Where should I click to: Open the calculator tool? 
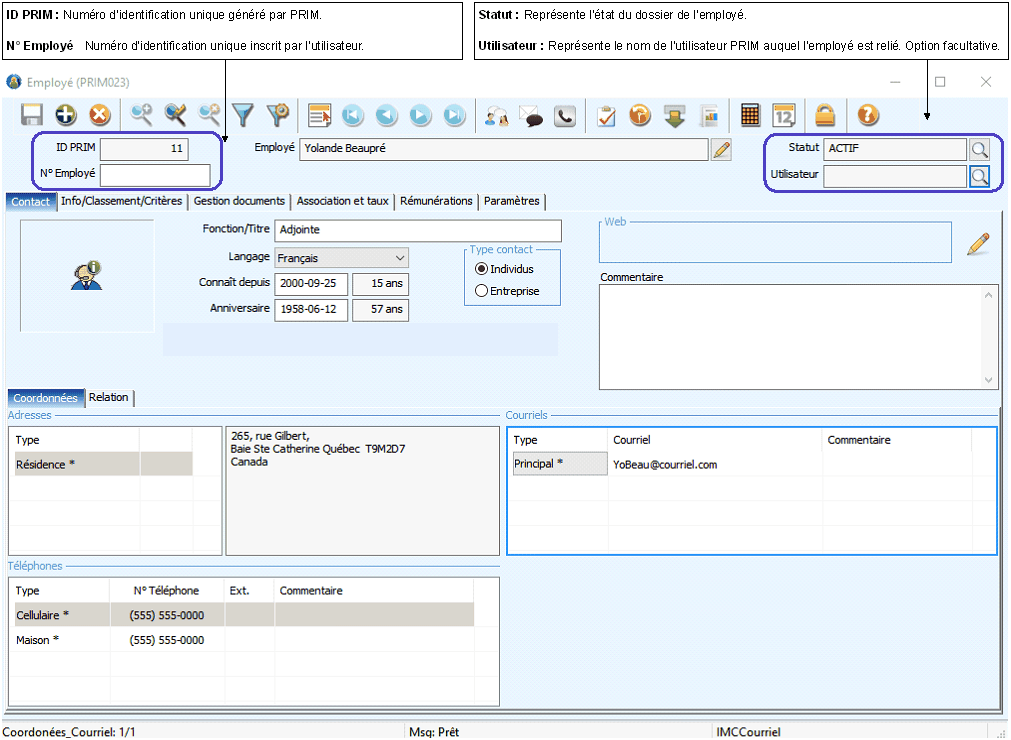click(x=750, y=116)
